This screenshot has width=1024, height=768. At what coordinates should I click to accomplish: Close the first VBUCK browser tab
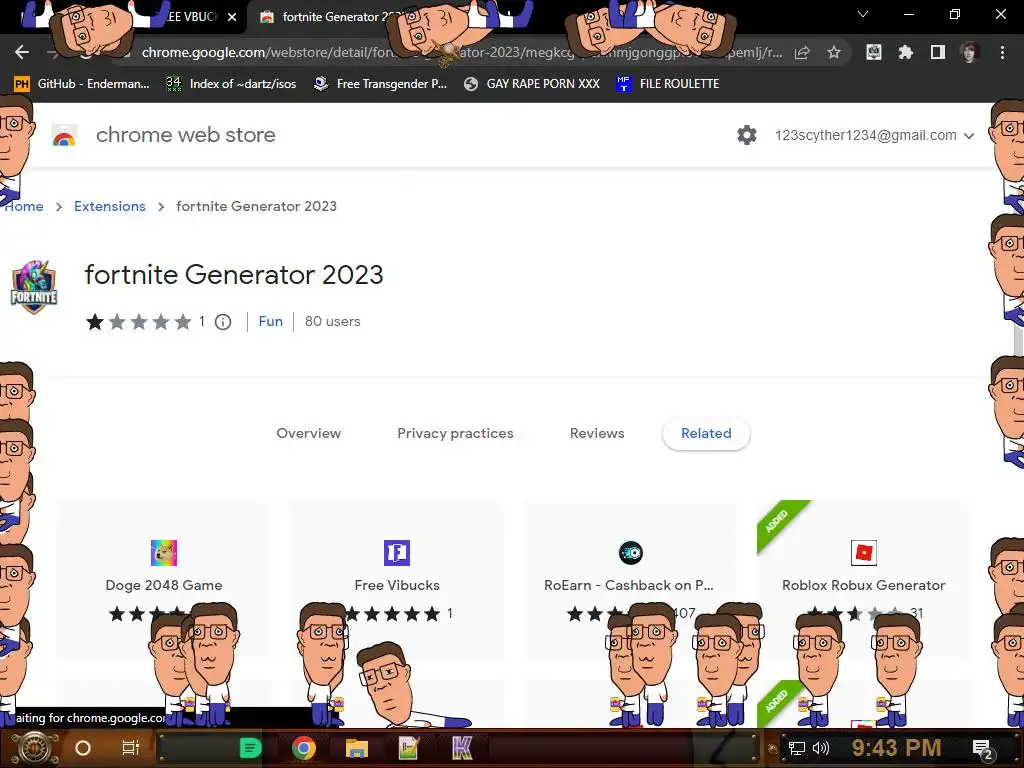[232, 17]
